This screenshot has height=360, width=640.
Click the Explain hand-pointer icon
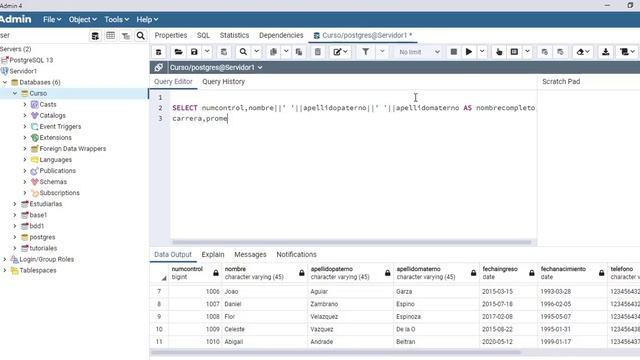499,52
